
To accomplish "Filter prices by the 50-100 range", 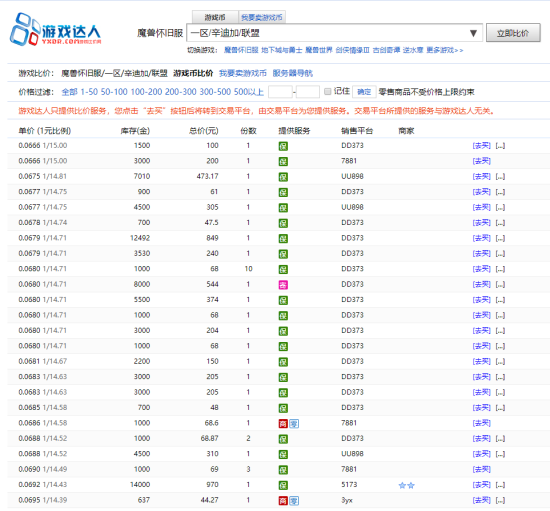I will pos(114,92).
